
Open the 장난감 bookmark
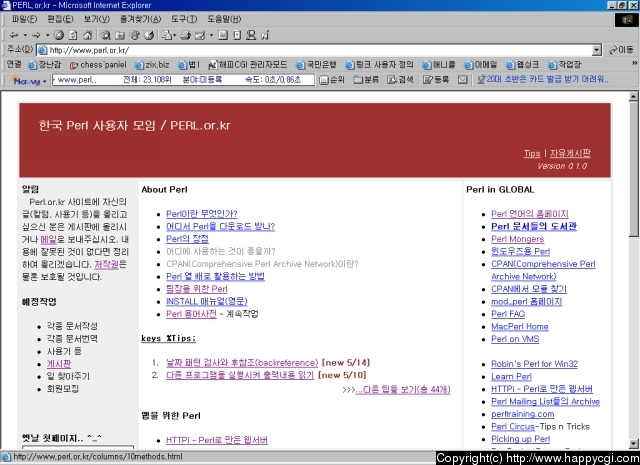tap(44, 65)
